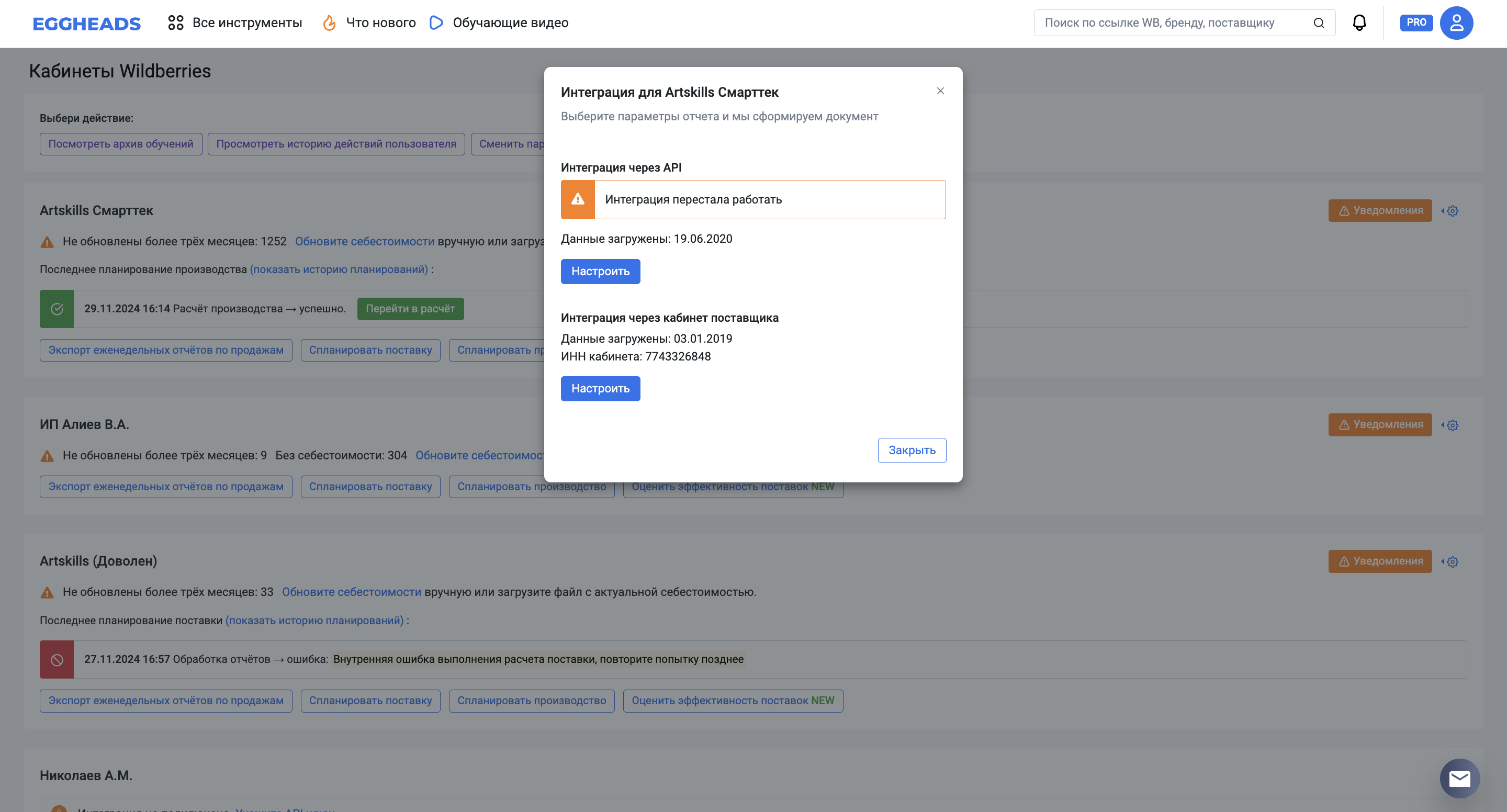Click Обновите себестоимости in Artskills (Доволен)
The width and height of the screenshot is (1507, 812).
[x=351, y=592]
